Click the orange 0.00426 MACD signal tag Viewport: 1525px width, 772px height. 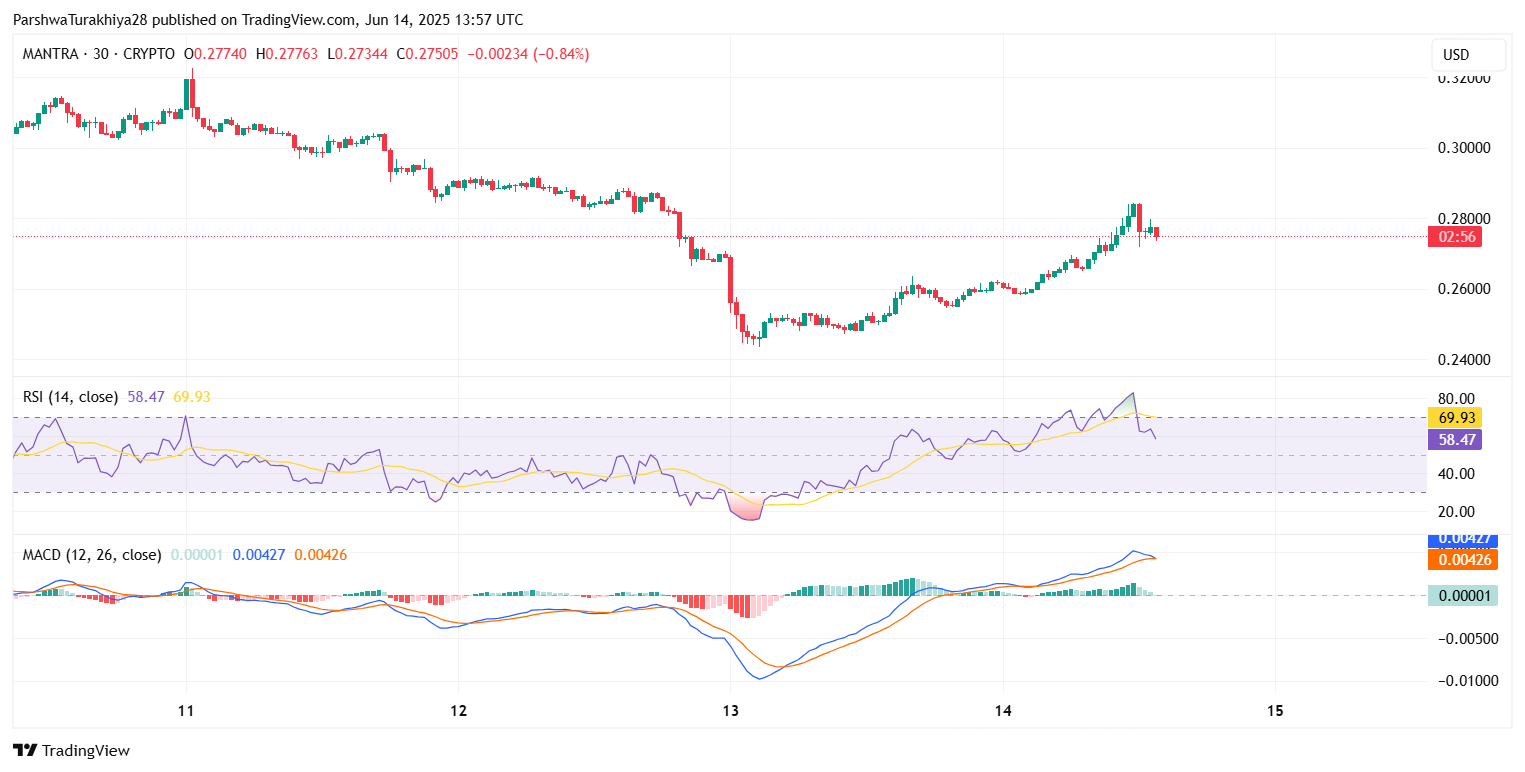pos(1461,559)
